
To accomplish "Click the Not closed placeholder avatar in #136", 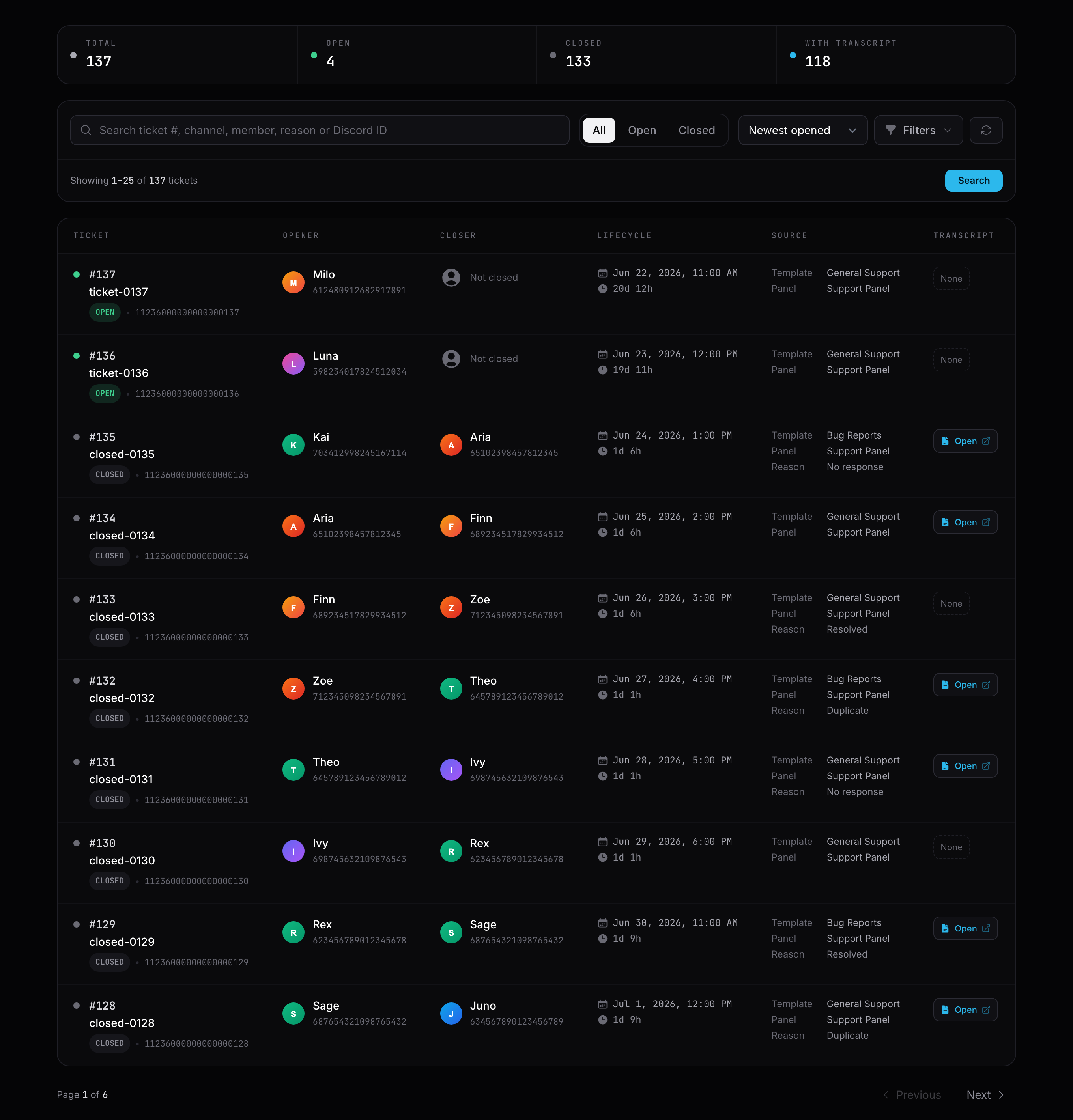I will [x=451, y=359].
